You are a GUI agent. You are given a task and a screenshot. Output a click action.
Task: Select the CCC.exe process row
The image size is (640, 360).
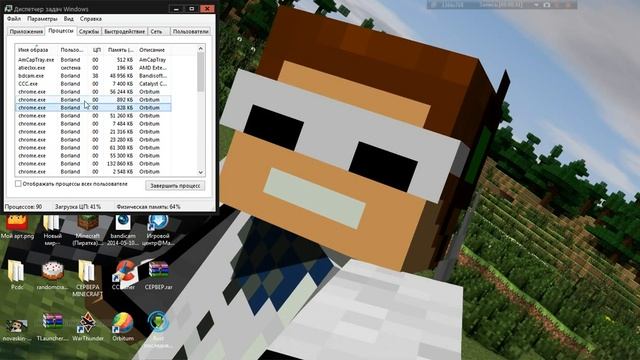pos(93,84)
